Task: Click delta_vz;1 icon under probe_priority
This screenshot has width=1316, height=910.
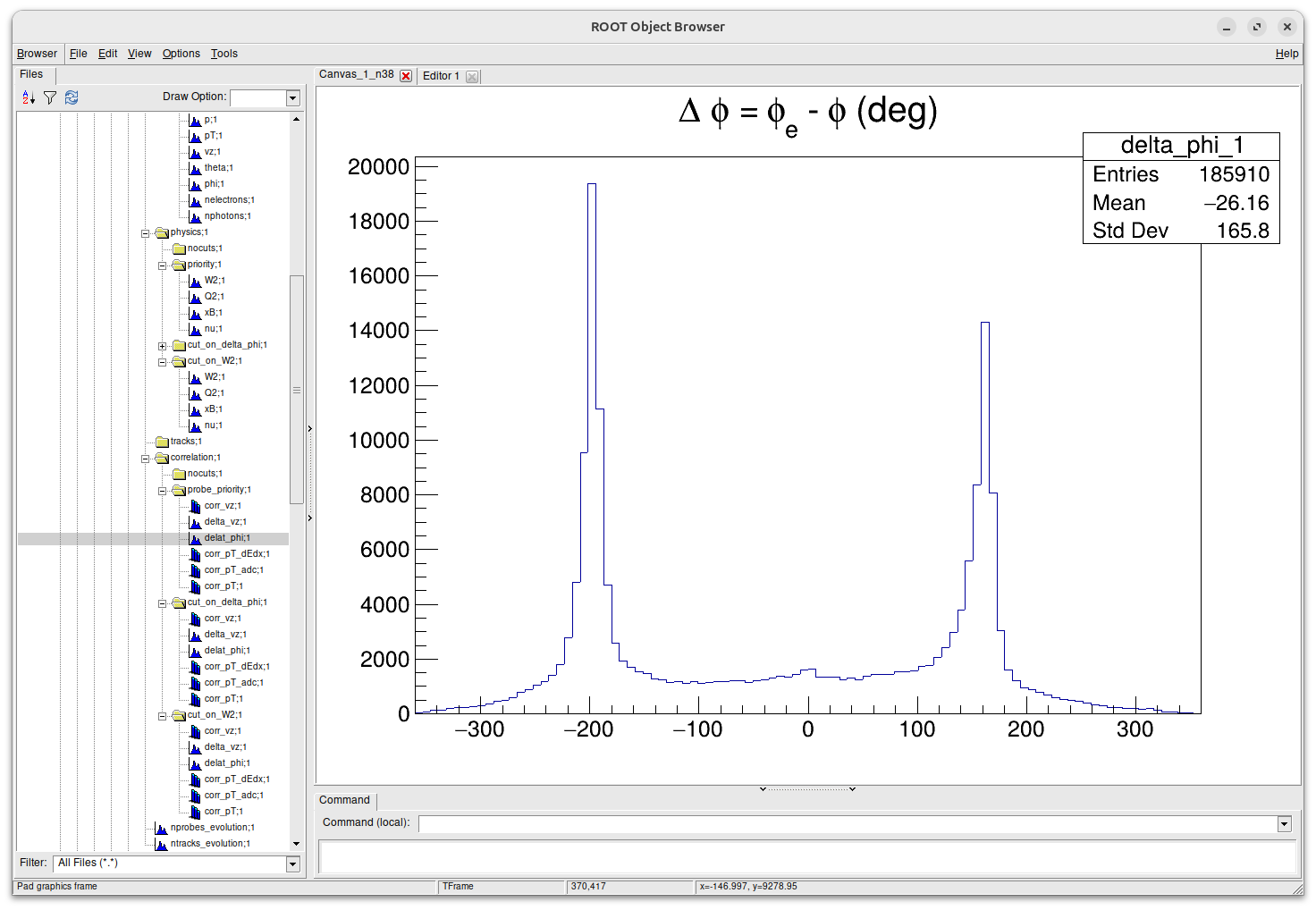Action: click(195, 522)
